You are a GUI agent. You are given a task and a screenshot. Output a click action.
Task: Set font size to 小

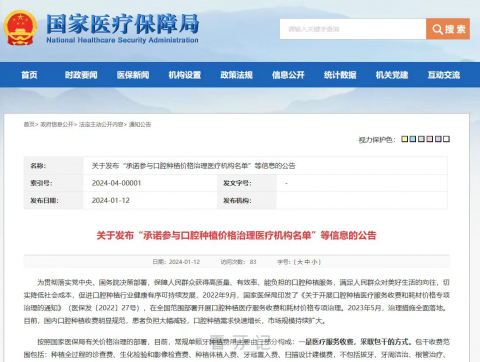[x=314, y=262]
